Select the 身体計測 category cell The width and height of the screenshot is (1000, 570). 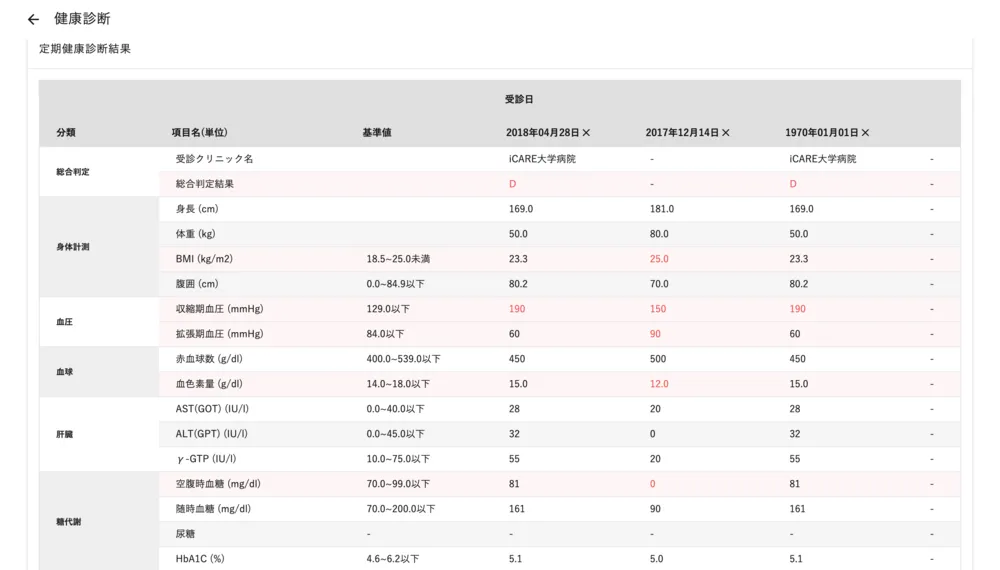[73, 247]
